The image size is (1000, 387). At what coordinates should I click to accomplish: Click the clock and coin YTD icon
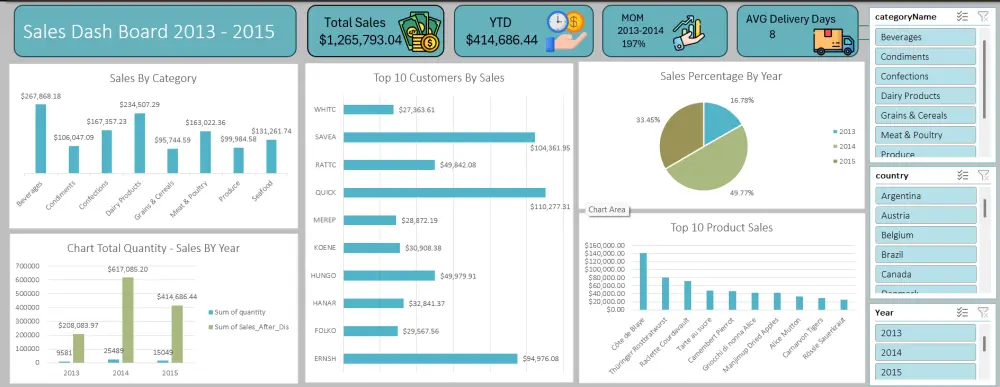(565, 32)
